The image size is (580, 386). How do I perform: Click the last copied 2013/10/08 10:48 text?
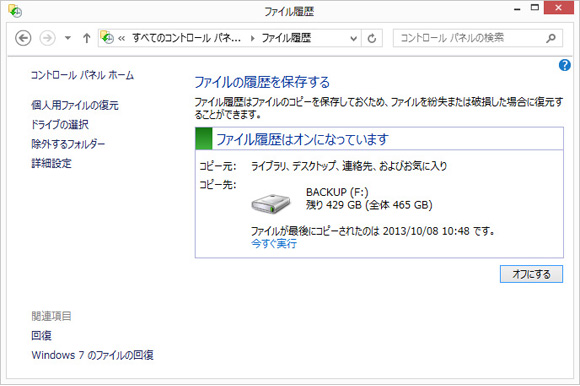pyautogui.click(x=372, y=231)
